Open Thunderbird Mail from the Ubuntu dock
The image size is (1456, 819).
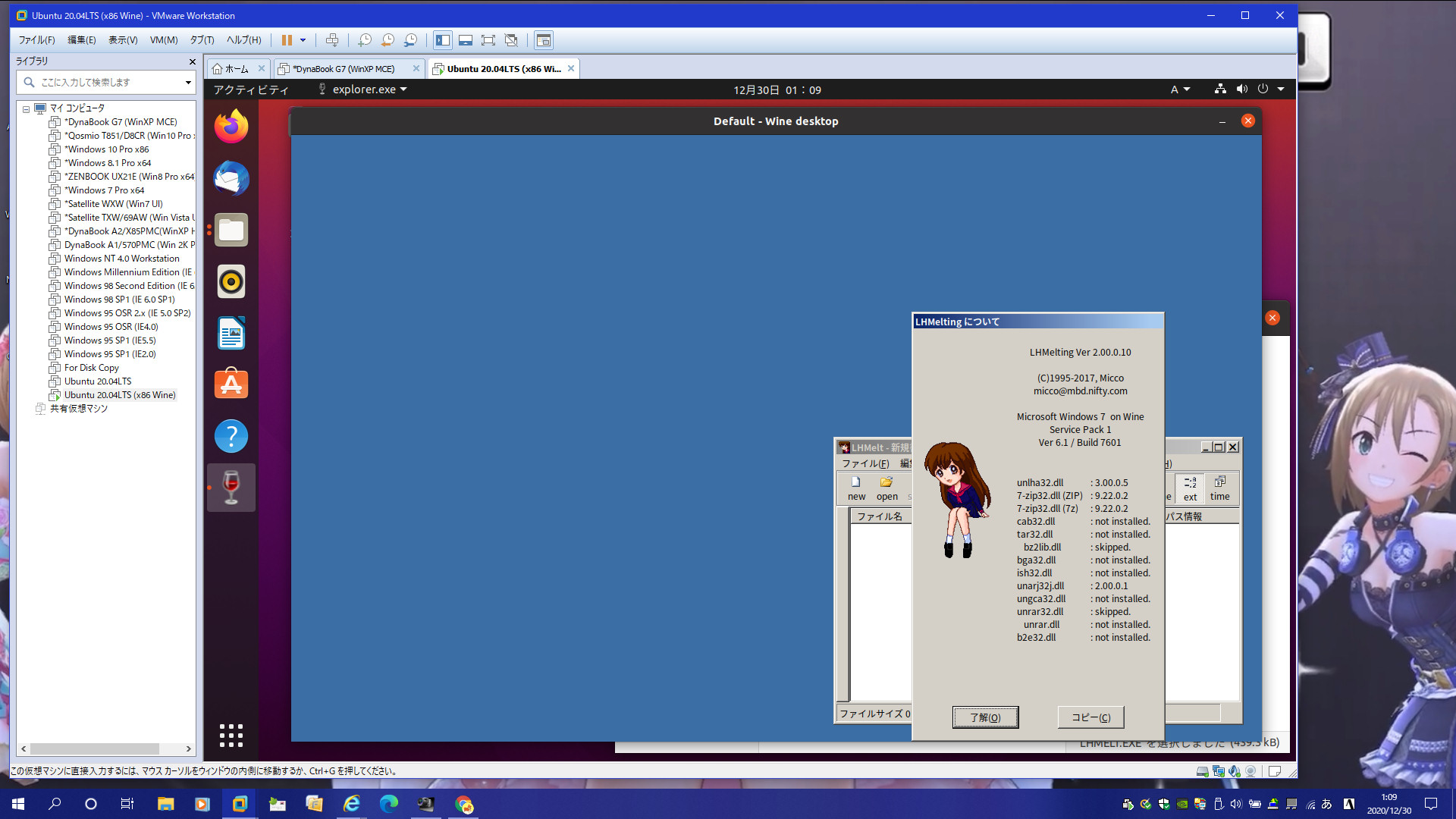(x=231, y=178)
